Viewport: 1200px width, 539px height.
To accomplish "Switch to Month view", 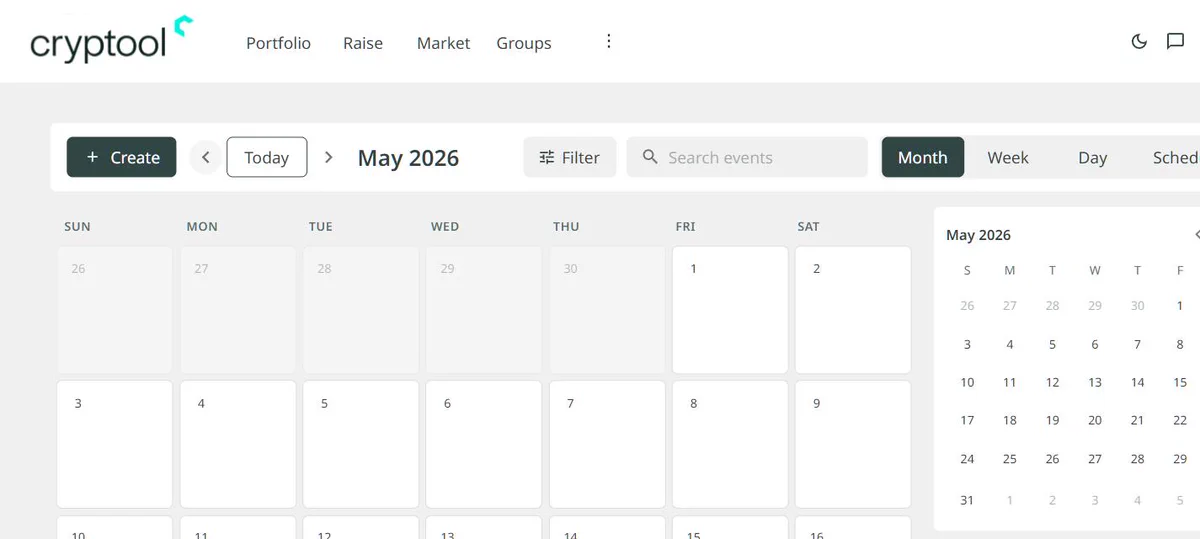I will (922, 157).
